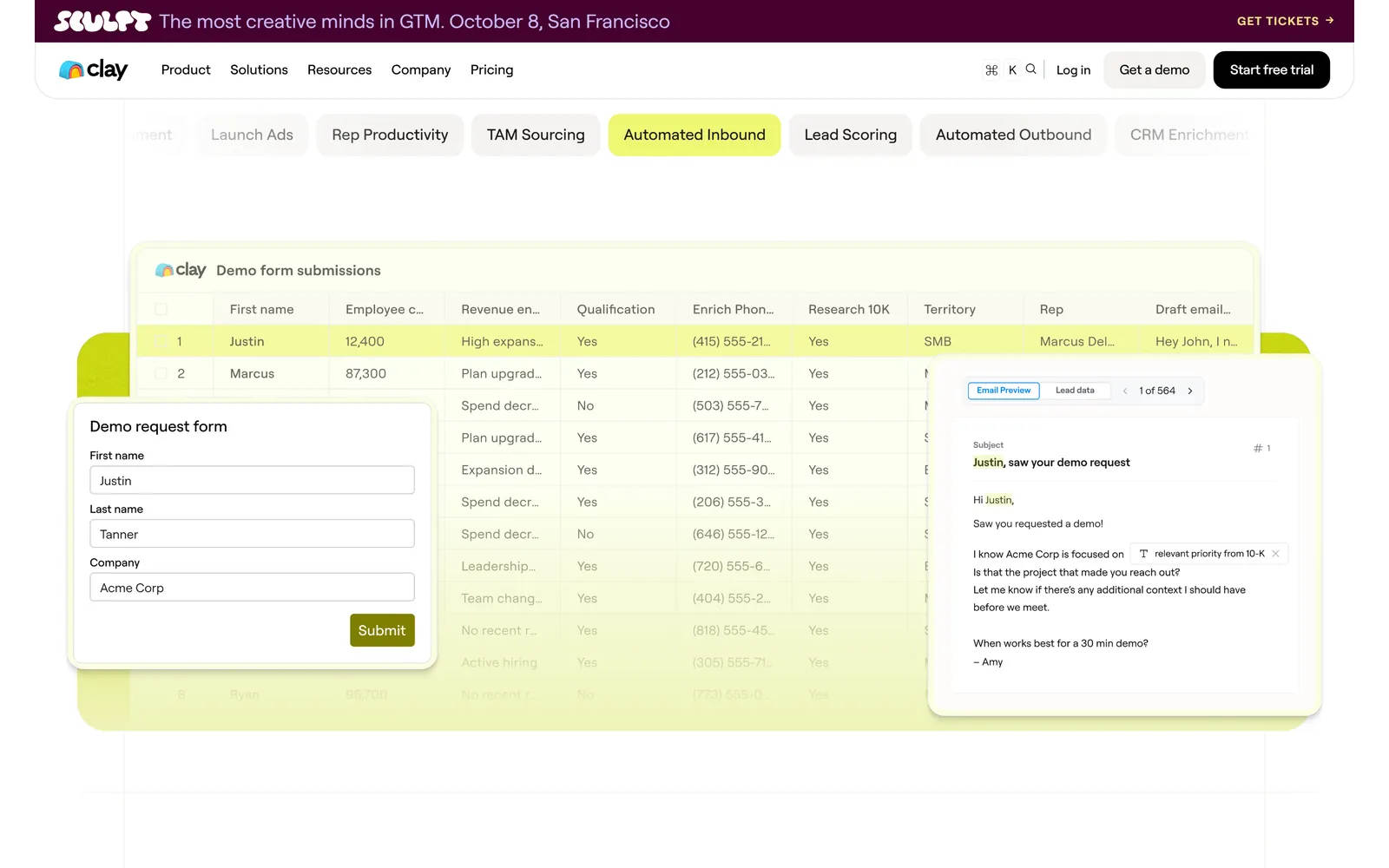1389x868 pixels.
Task: Select the TAM Sourcing tab
Action: click(x=536, y=135)
